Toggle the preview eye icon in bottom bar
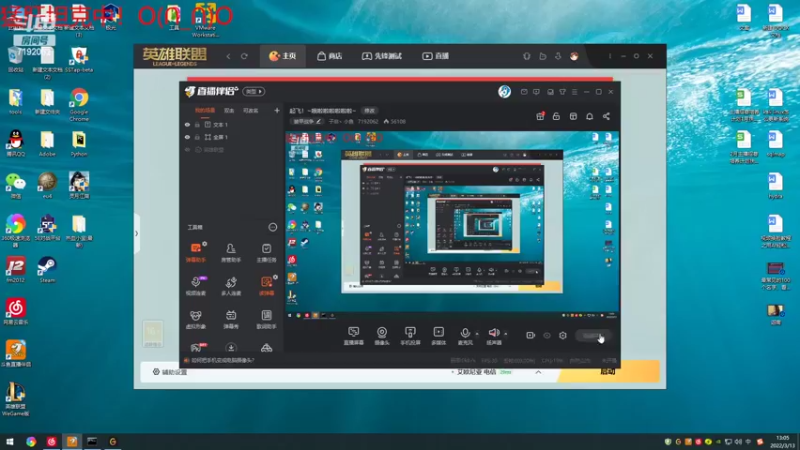The image size is (800, 450). pos(547,335)
